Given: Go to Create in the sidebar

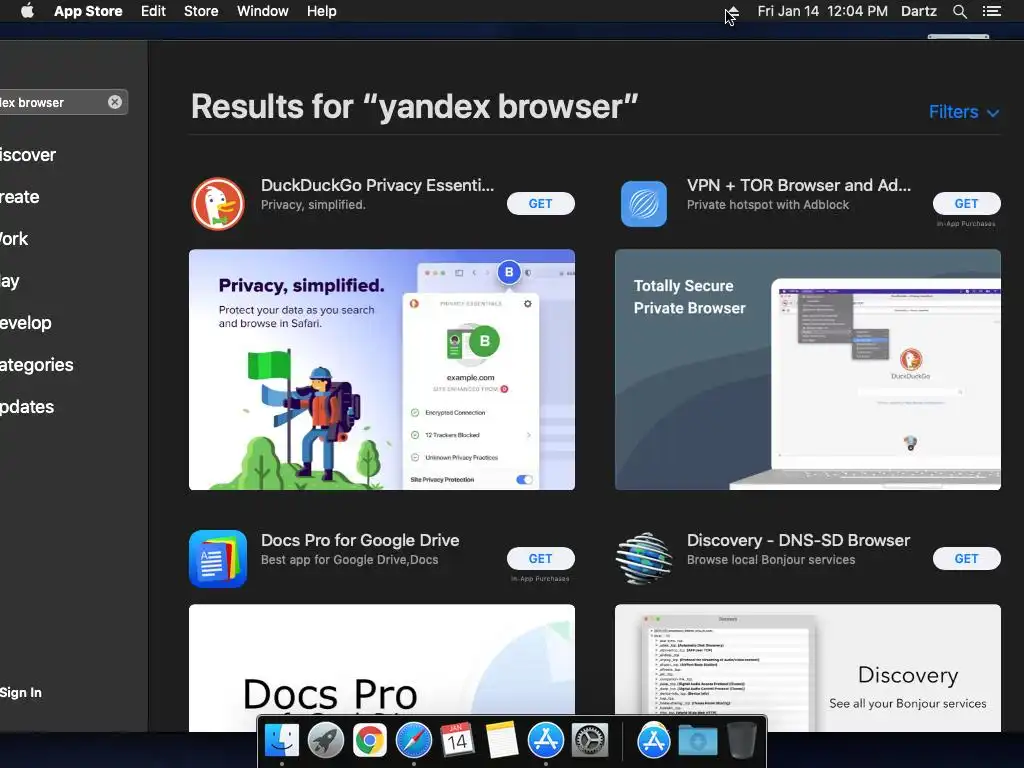Looking at the screenshot, I should pyautogui.click(x=20, y=197).
